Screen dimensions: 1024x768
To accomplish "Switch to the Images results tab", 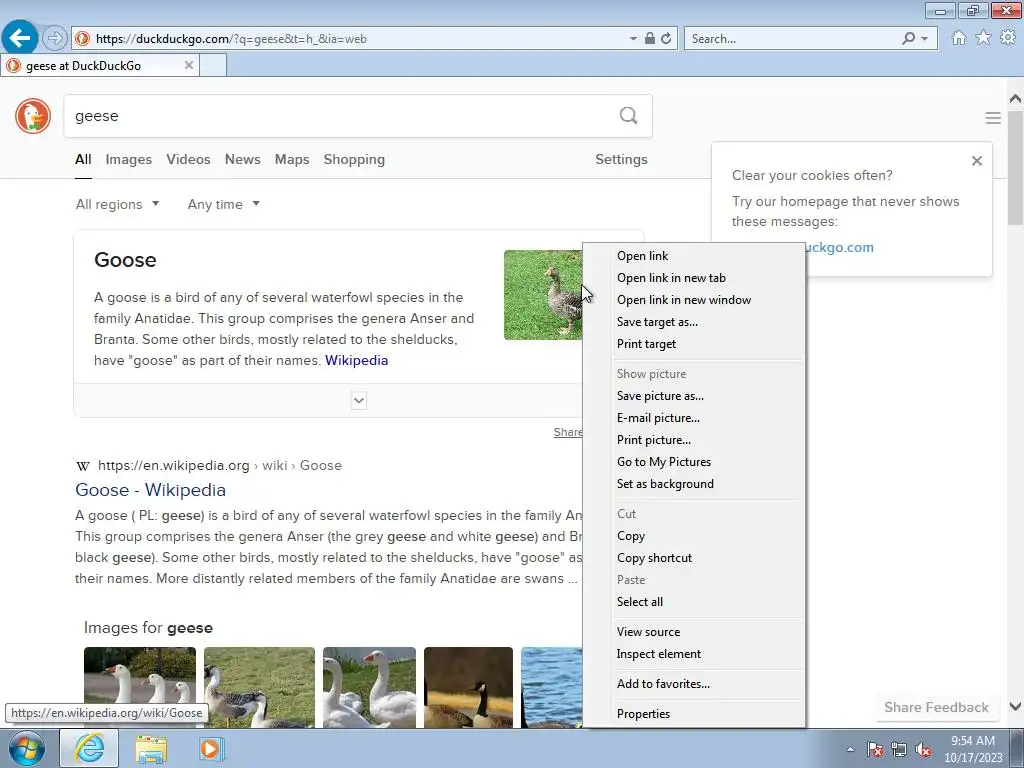I will pyautogui.click(x=129, y=159).
